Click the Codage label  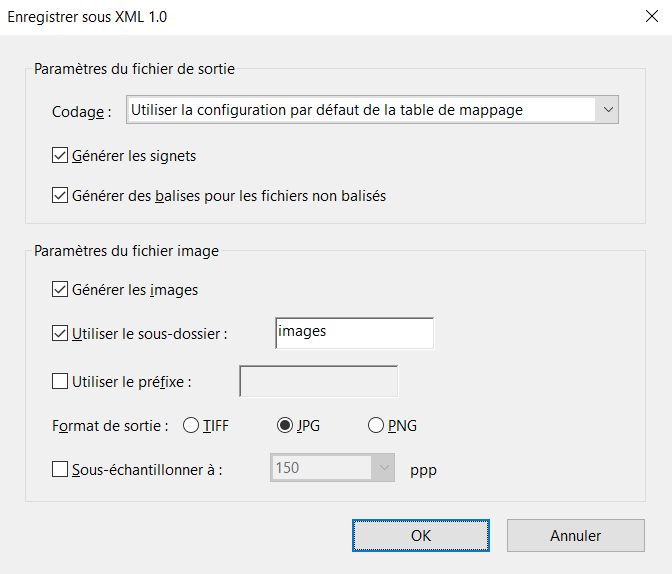point(80,111)
